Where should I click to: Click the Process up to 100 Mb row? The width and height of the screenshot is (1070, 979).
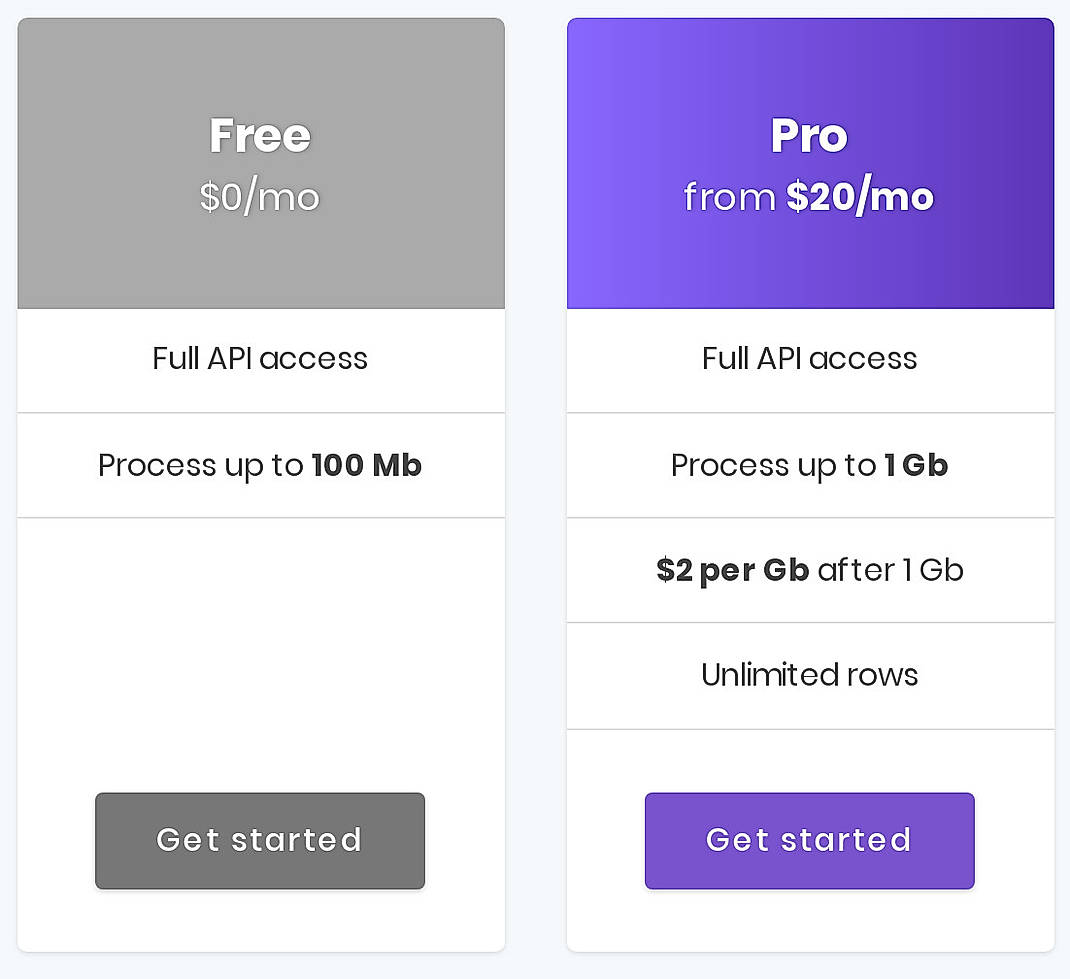click(259, 465)
